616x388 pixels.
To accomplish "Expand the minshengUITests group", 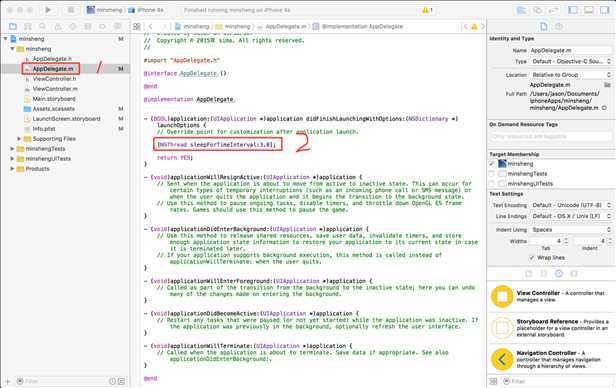I will click(x=12, y=159).
